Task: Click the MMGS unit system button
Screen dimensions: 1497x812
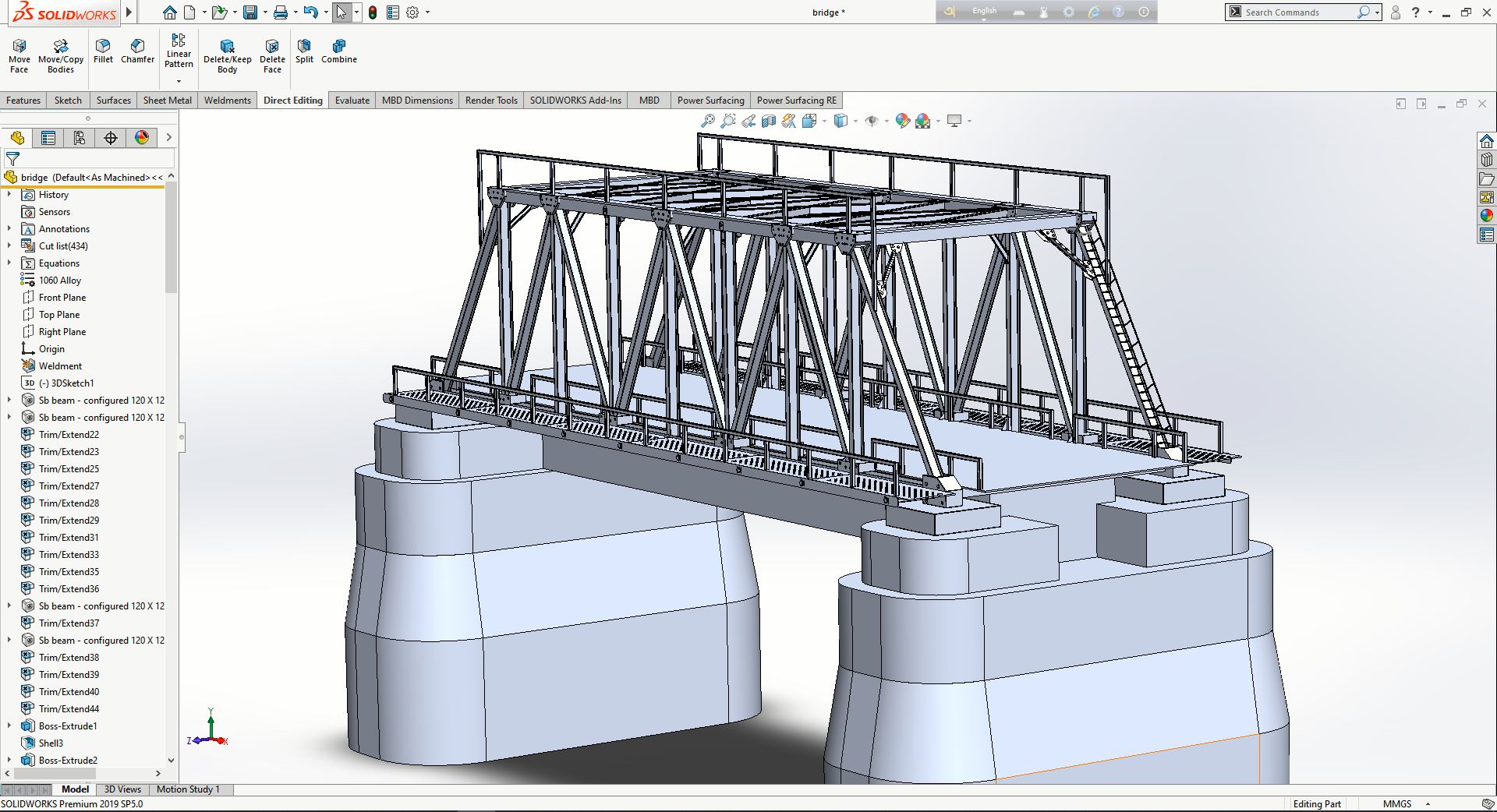Action: (1396, 804)
